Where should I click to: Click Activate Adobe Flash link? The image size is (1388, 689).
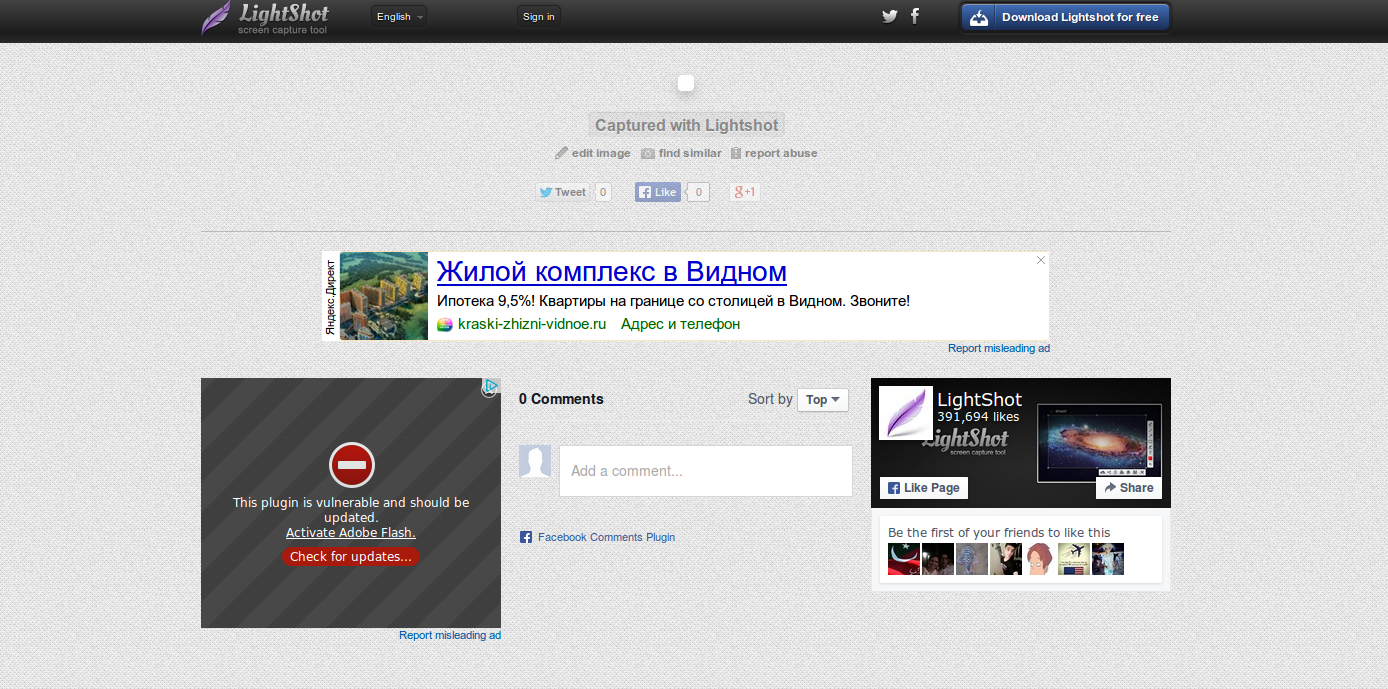(x=351, y=533)
